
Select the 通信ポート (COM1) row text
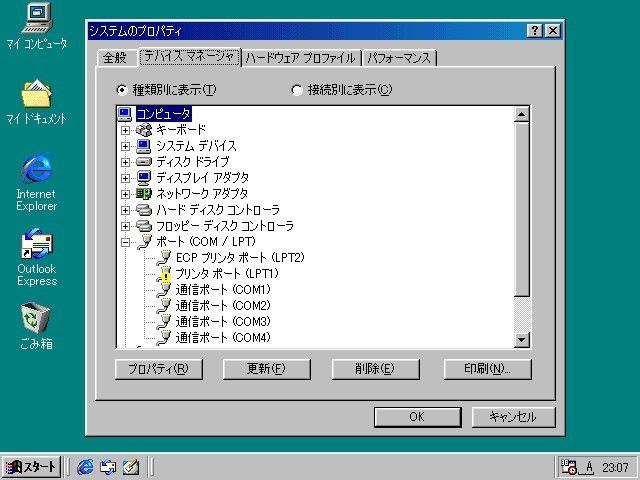223,290
